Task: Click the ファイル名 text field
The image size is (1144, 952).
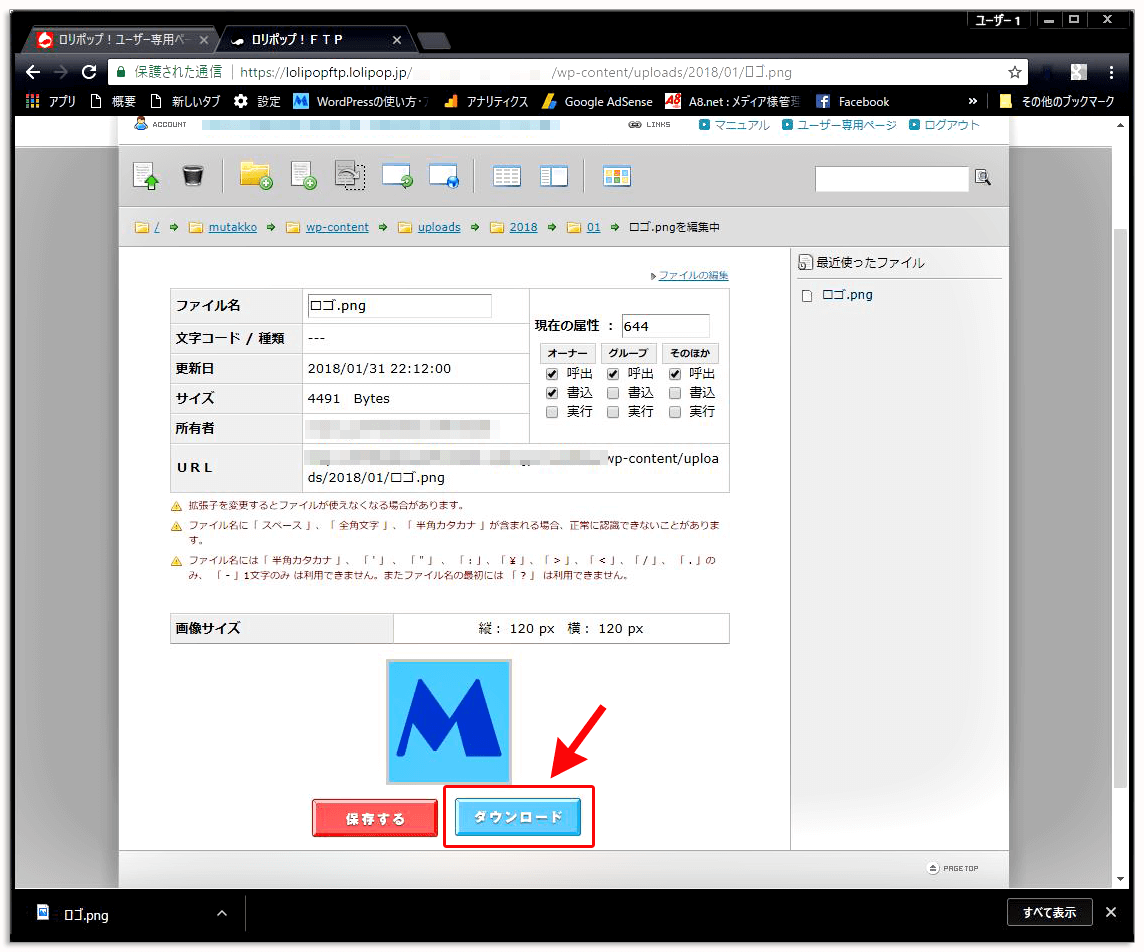Action: (399, 306)
